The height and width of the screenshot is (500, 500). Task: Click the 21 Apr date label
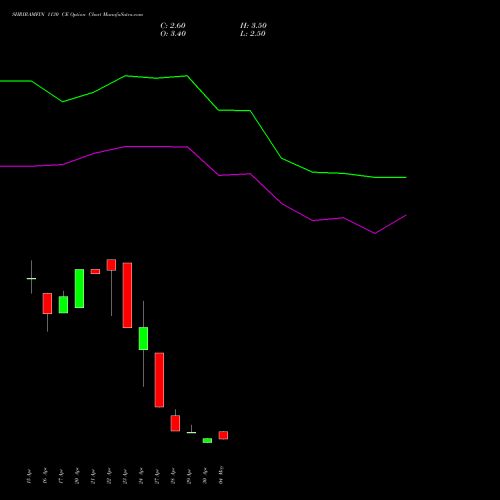tap(93, 476)
